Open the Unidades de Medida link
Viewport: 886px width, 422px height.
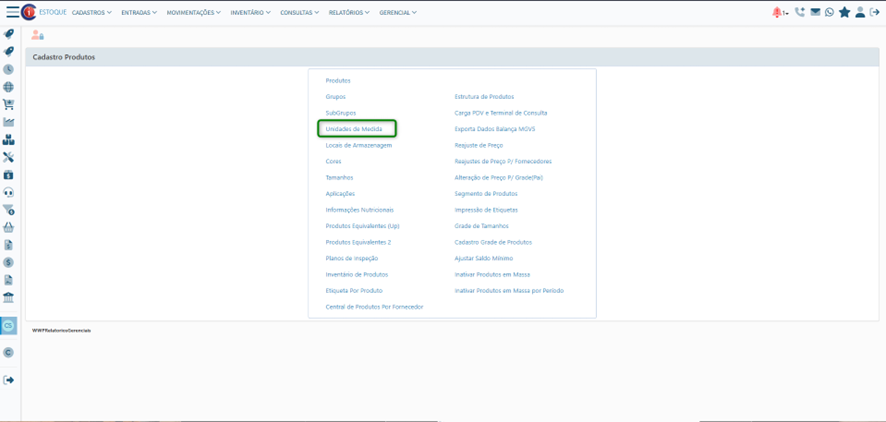pos(354,129)
